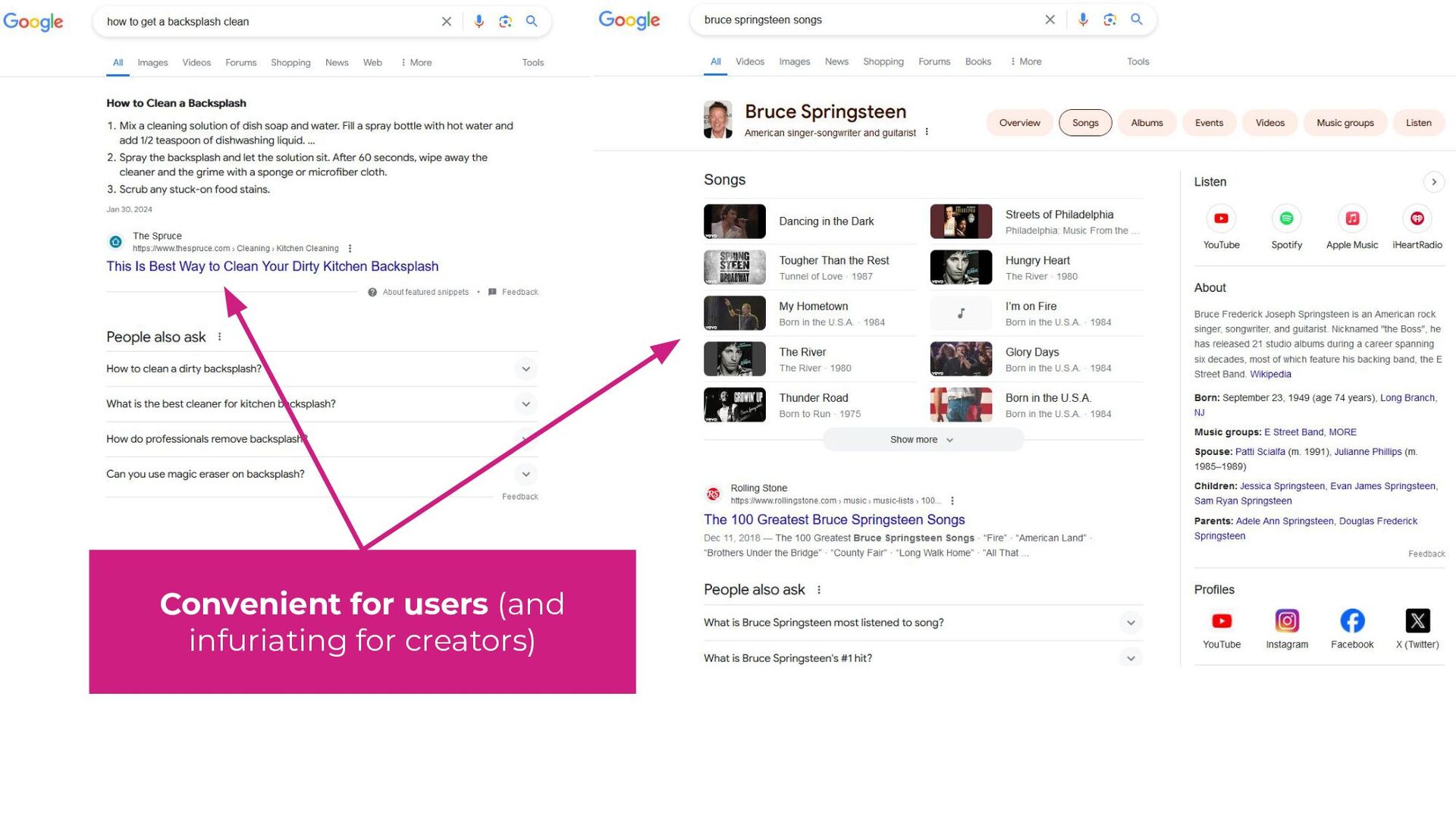Start voice search in the Springsteen search bar
This screenshot has width=1456, height=819.
1083,20
